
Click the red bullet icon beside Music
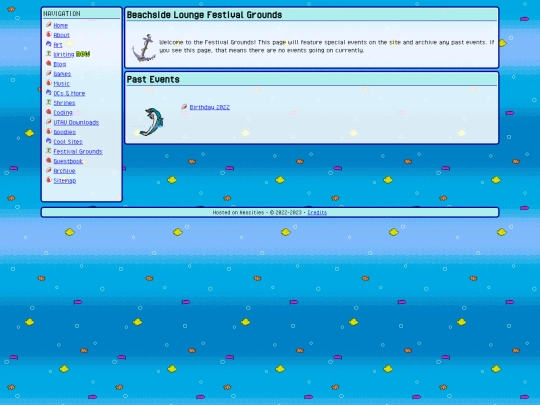[x=49, y=83]
